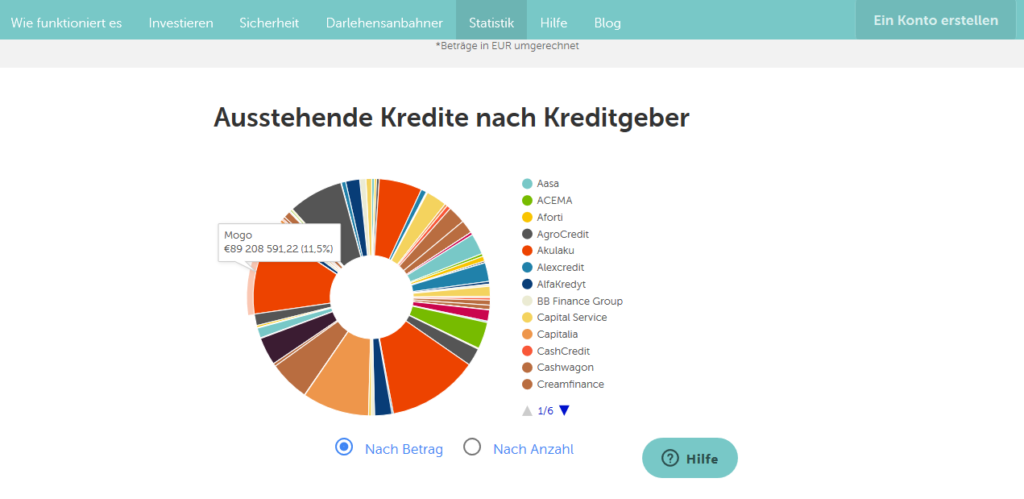This screenshot has height=499, width=1024.
Task: Click the Capital Service legend dot
Action: click(527, 317)
